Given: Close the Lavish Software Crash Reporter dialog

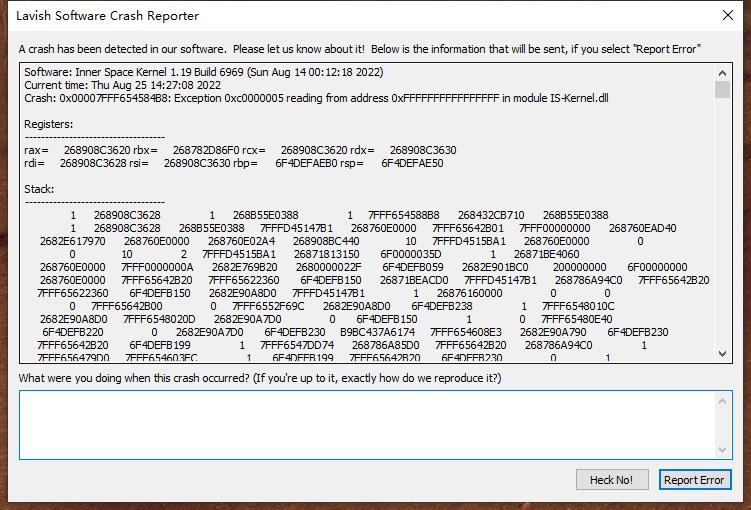Looking at the screenshot, I should (x=728, y=15).
